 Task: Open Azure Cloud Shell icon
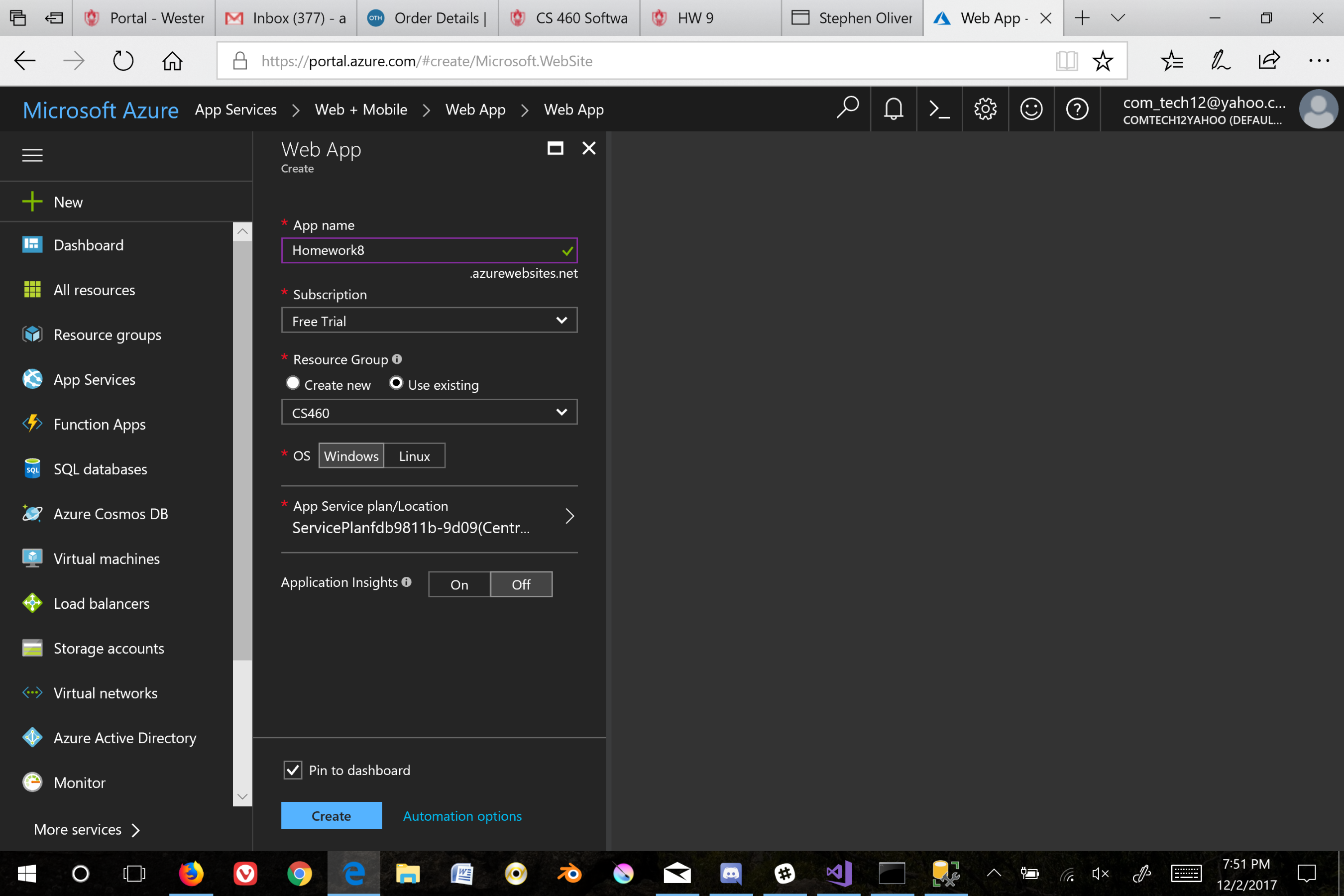pos(939,109)
